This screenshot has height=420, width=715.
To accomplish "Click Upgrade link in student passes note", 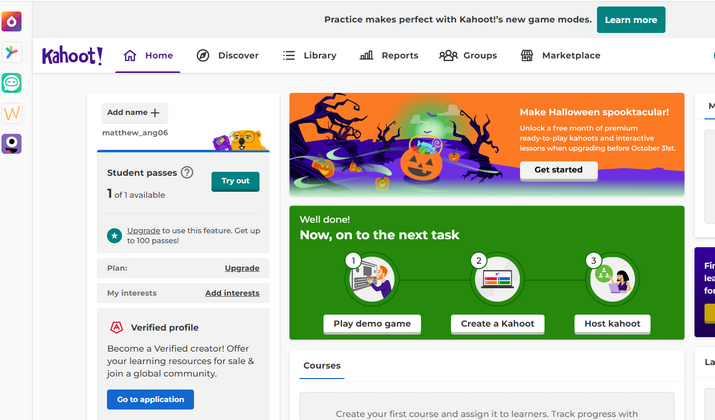I will pyautogui.click(x=144, y=231).
